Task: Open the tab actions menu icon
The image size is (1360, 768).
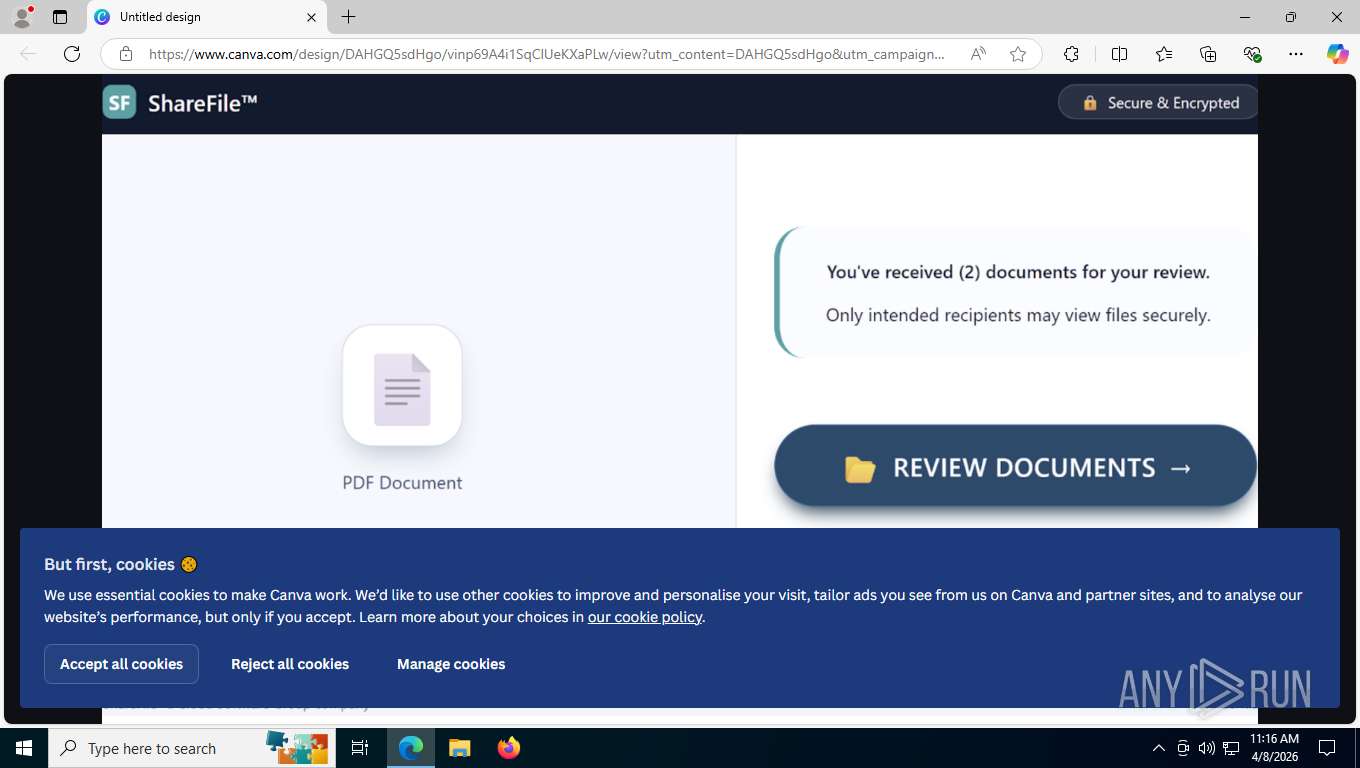Action: point(60,17)
